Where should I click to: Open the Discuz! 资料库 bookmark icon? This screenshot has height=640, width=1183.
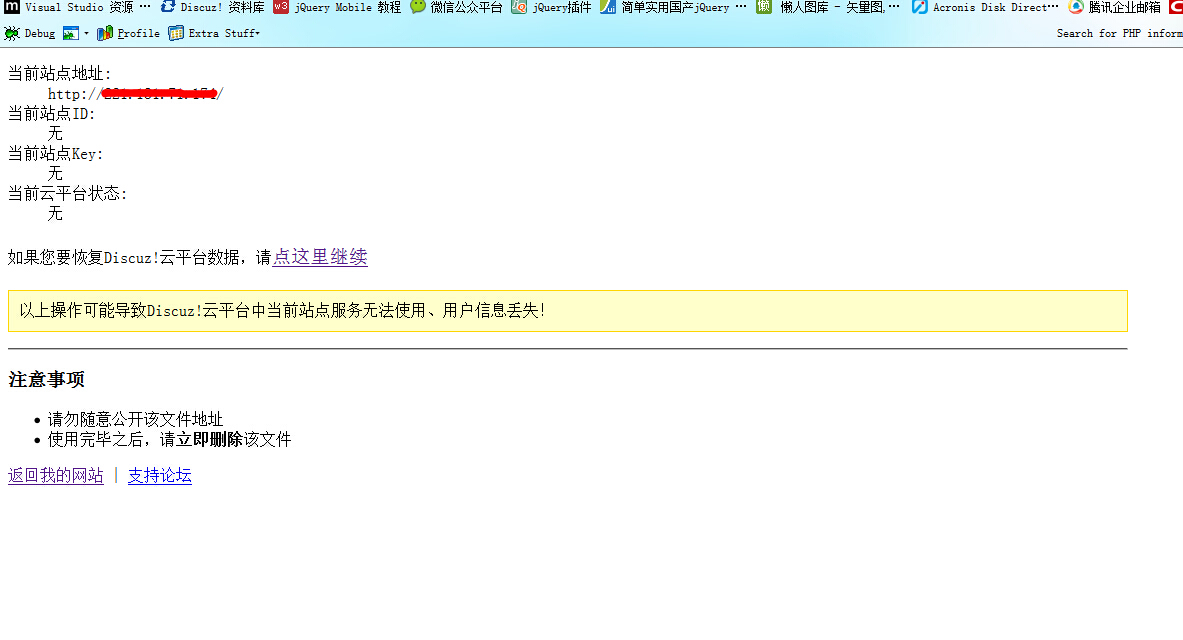[168, 7]
